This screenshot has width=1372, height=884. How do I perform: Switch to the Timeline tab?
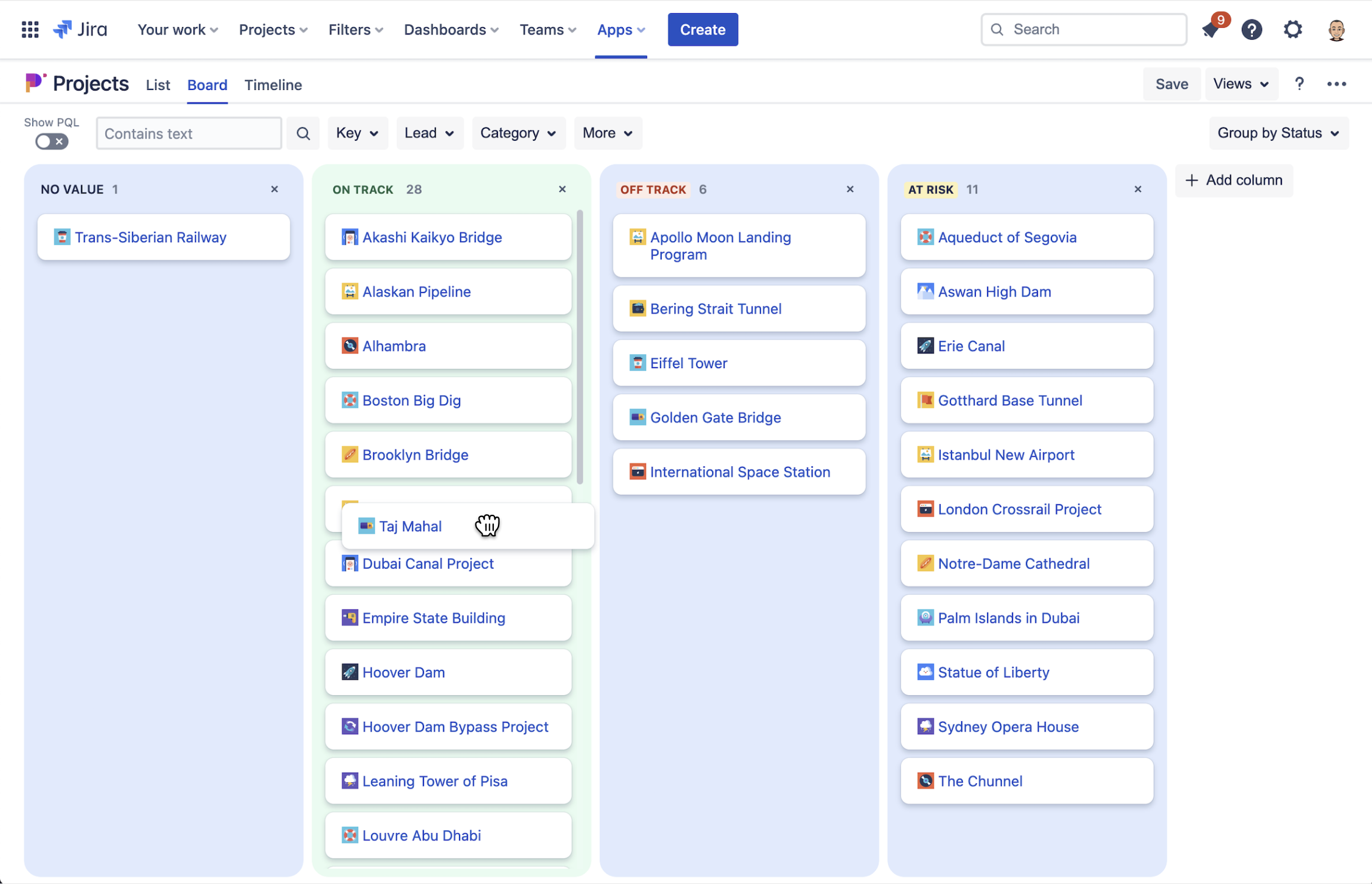(273, 85)
